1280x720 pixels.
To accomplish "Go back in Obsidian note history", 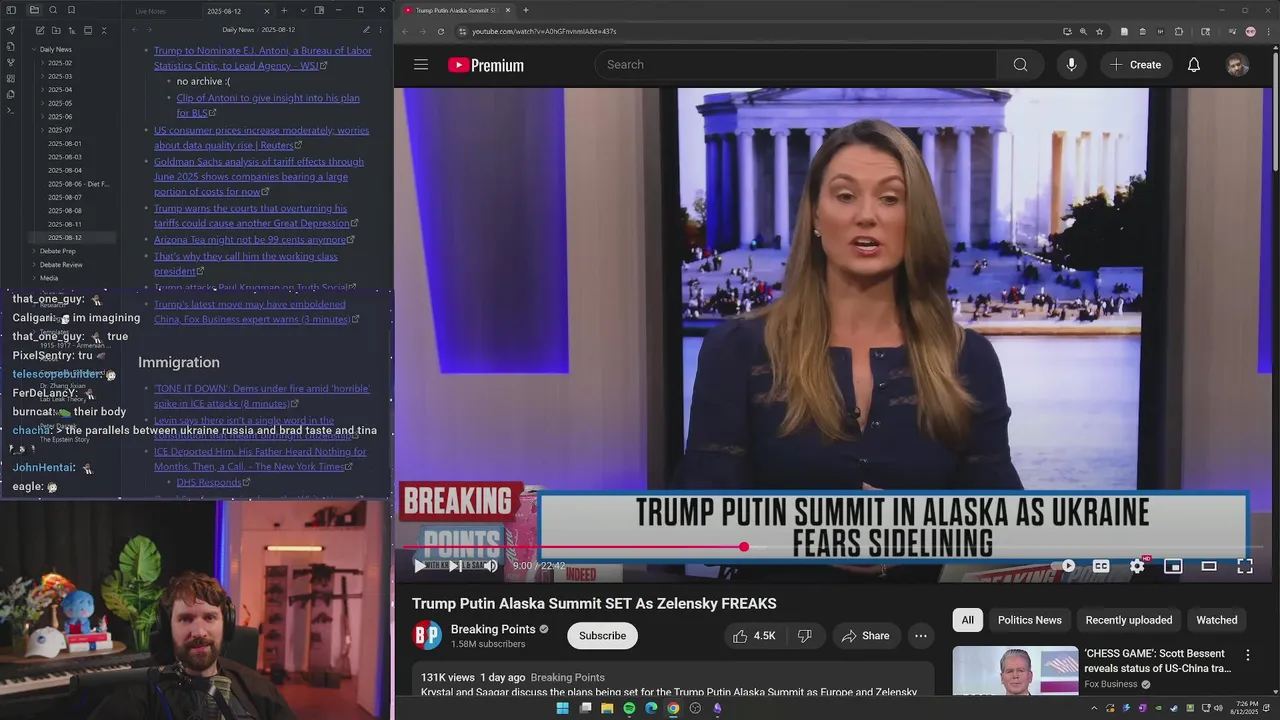I will (x=135, y=30).
